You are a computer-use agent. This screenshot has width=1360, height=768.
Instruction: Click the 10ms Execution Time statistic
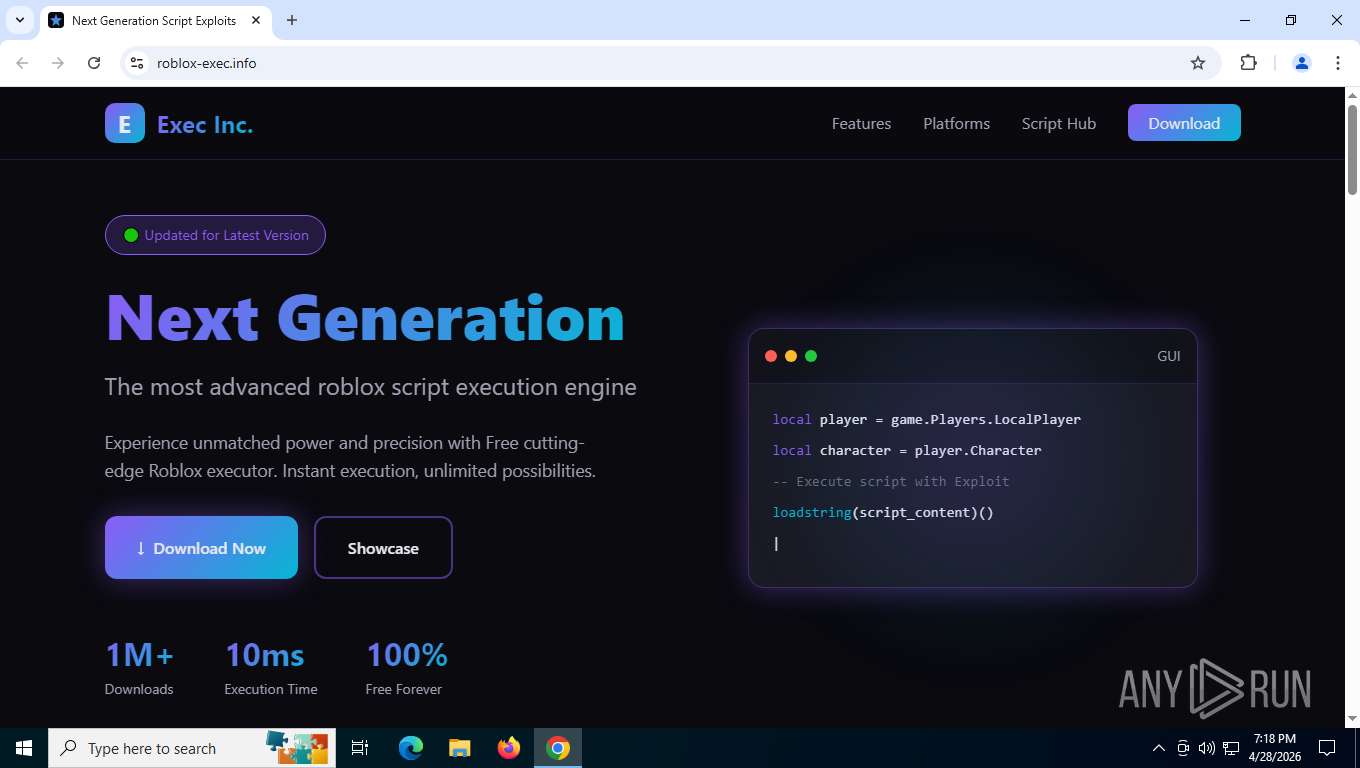(x=270, y=667)
